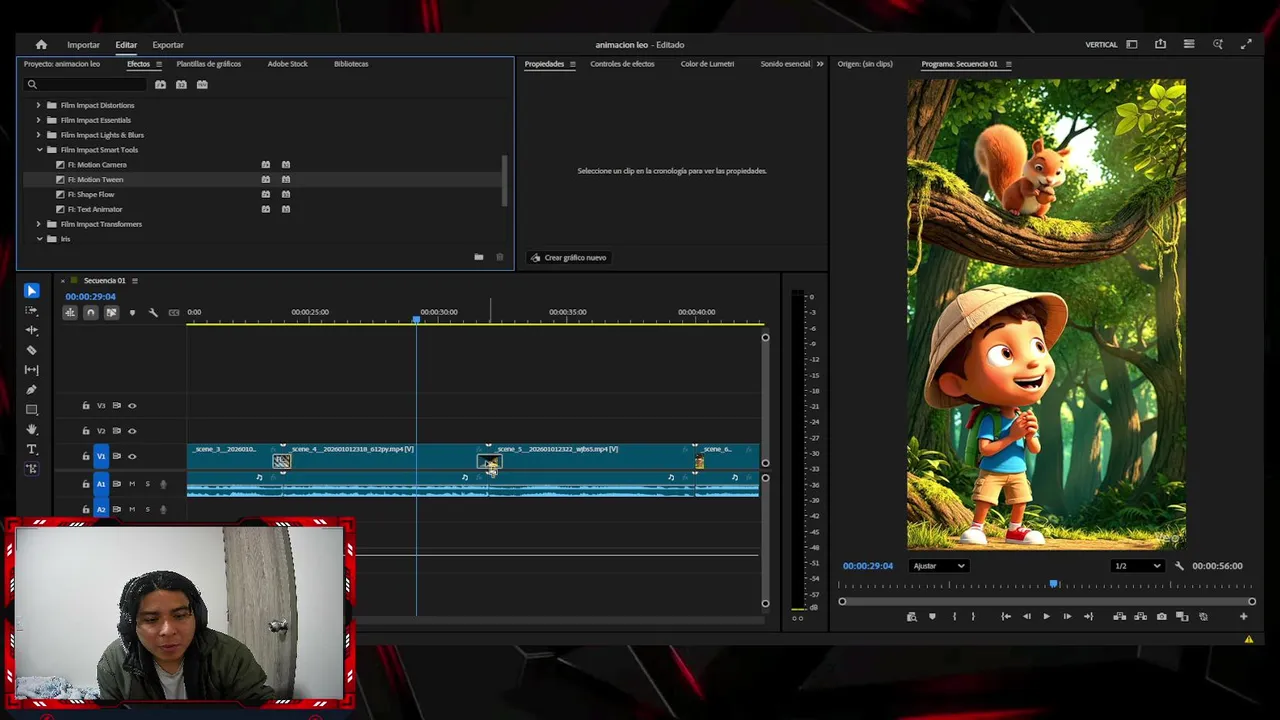Viewport: 1280px width, 720px height.
Task: Switch to Plantillas de gráficos tab
Action: (208, 64)
